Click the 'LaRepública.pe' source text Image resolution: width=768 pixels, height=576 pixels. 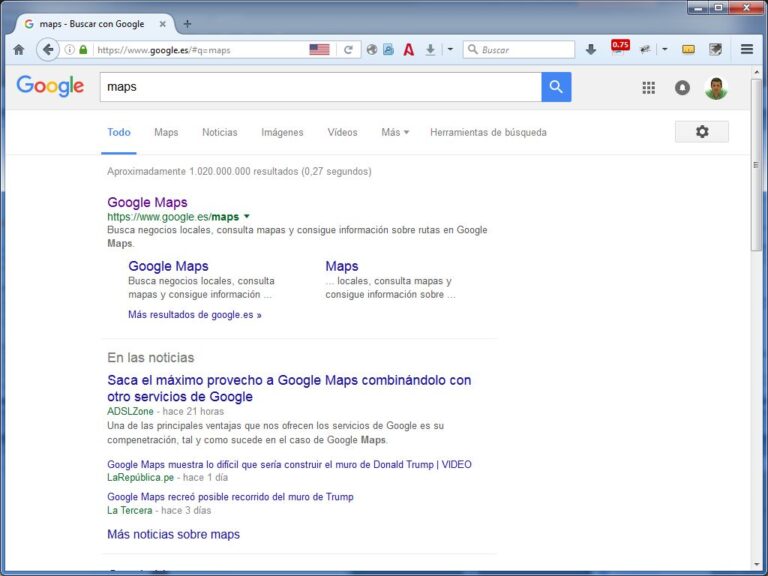(141, 478)
